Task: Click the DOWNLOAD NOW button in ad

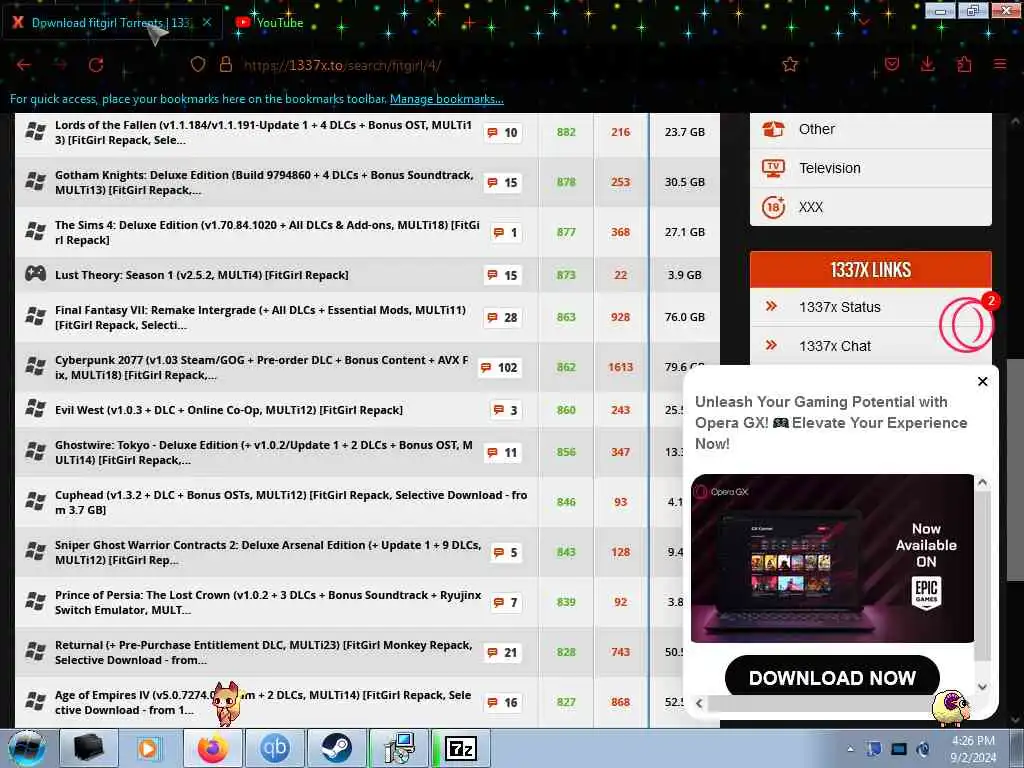Action: [832, 678]
